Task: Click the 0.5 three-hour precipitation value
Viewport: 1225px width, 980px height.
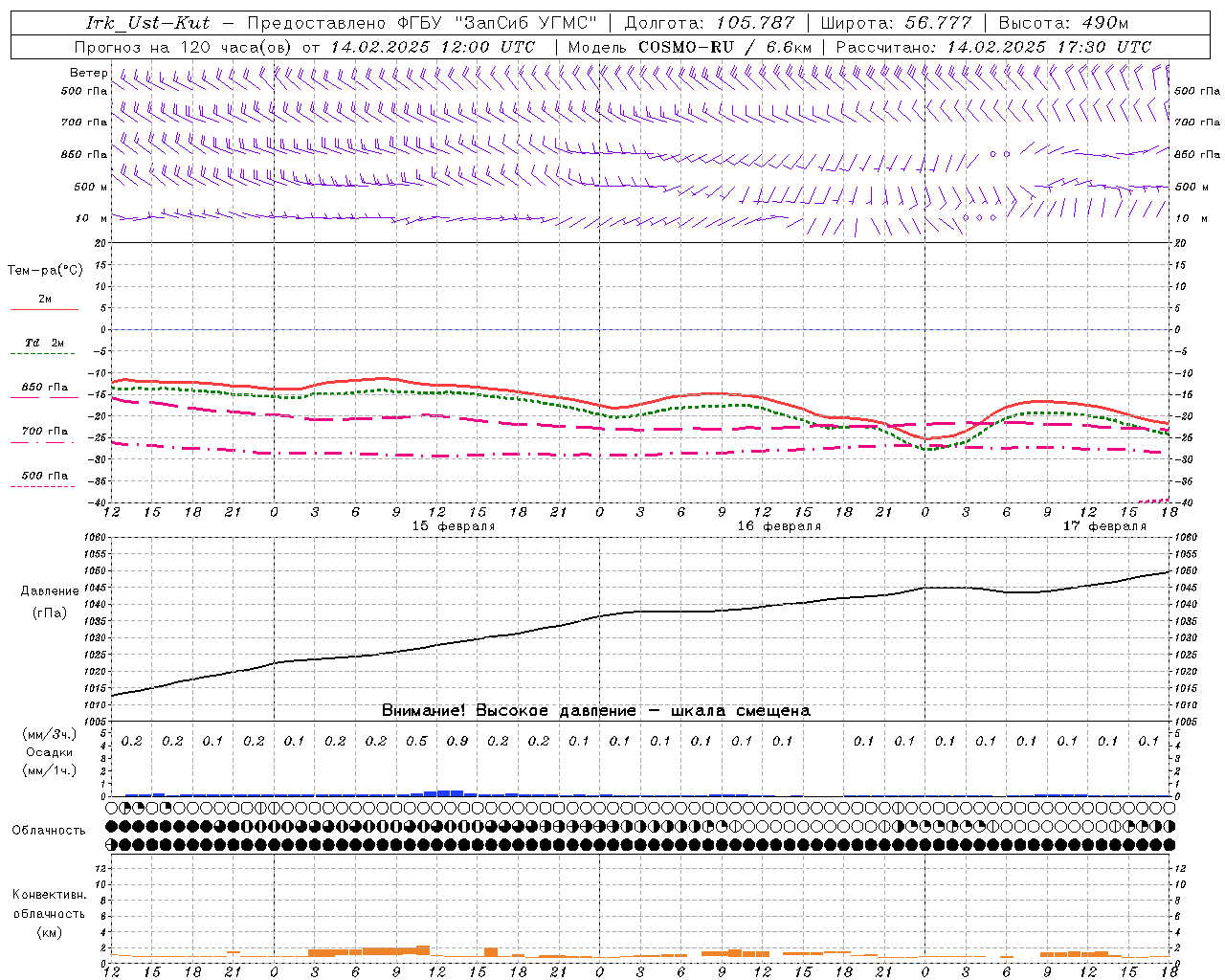Action: 416,741
